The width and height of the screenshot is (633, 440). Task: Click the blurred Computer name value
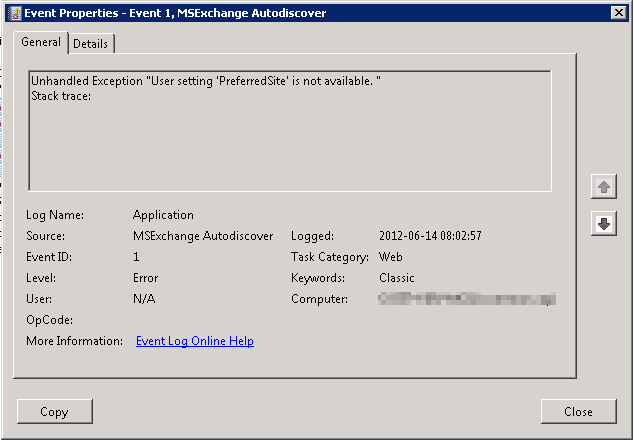pyautogui.click(x=467, y=299)
